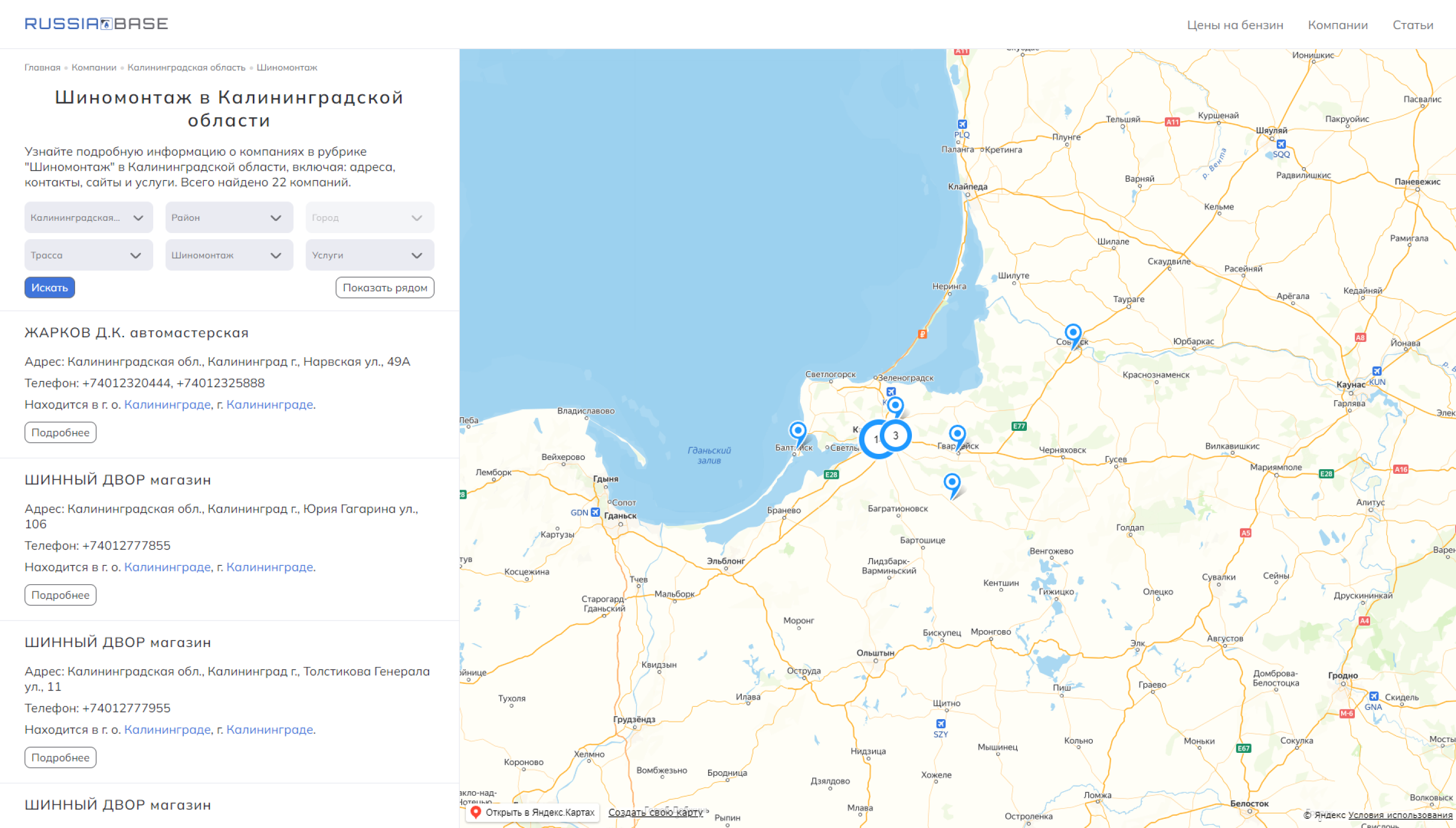Click the RussiaBase logo
Screen dimensions: 1456x828
click(96, 24)
